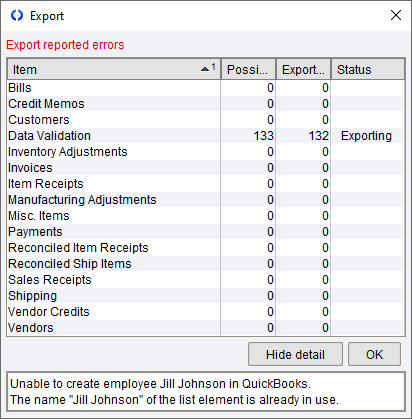The width and height of the screenshot is (412, 419).
Task: Select the Misc. Items row
Action: coord(206,216)
